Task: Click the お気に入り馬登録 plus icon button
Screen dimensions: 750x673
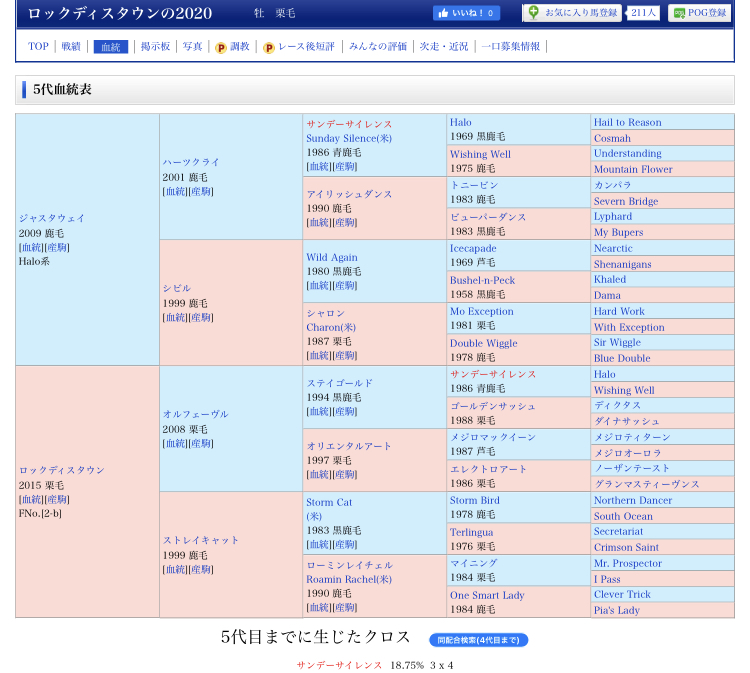Action: pos(534,13)
